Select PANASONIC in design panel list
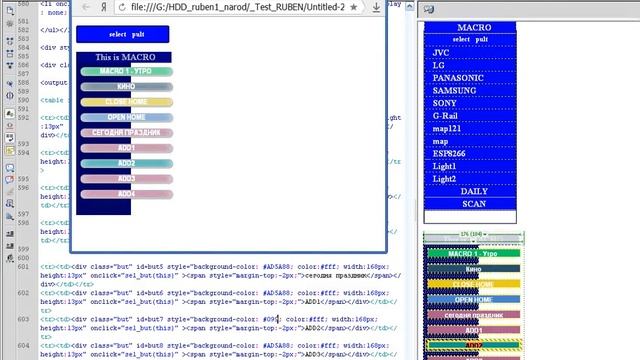 click(x=470, y=78)
